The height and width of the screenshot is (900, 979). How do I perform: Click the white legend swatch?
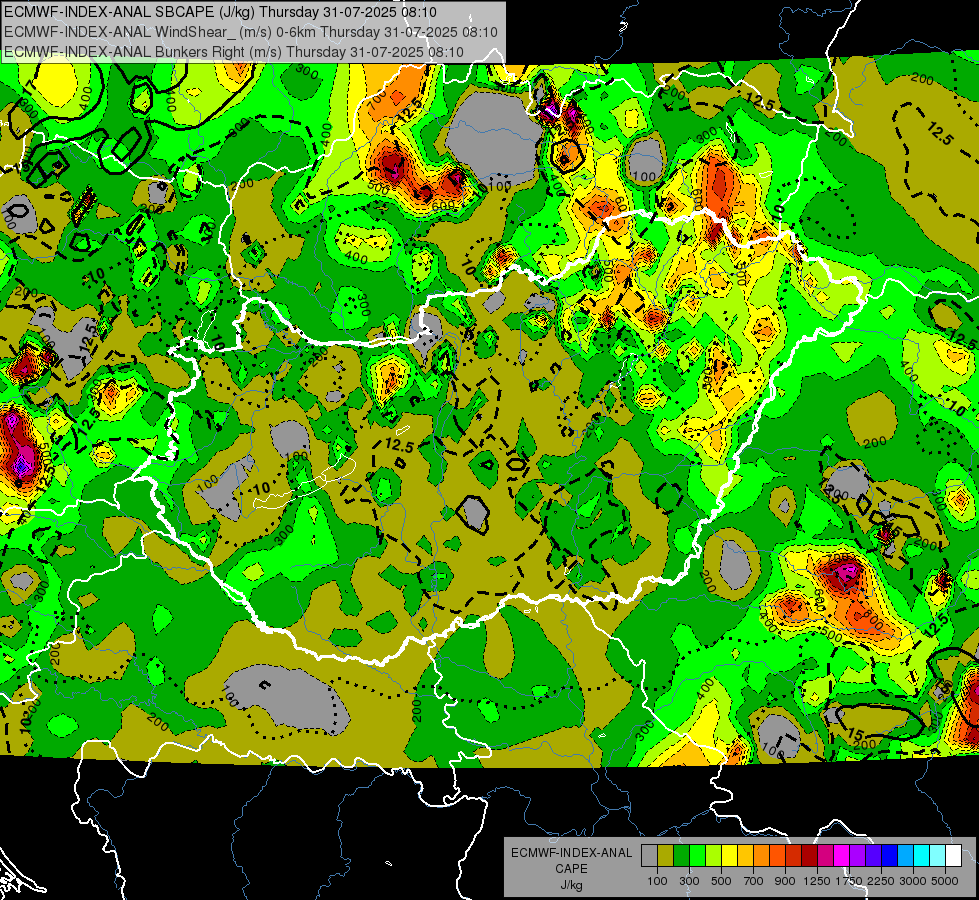click(x=953, y=856)
